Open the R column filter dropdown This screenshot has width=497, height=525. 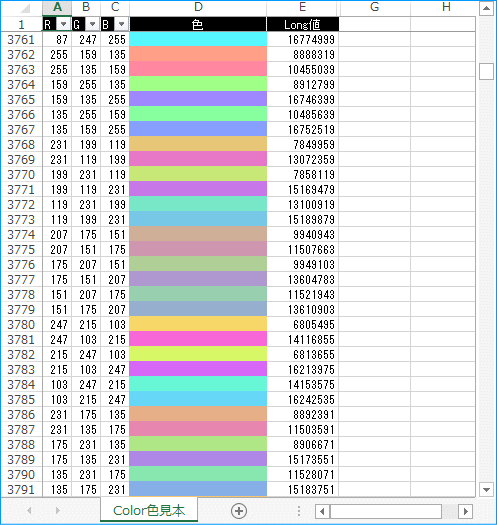tap(63, 24)
